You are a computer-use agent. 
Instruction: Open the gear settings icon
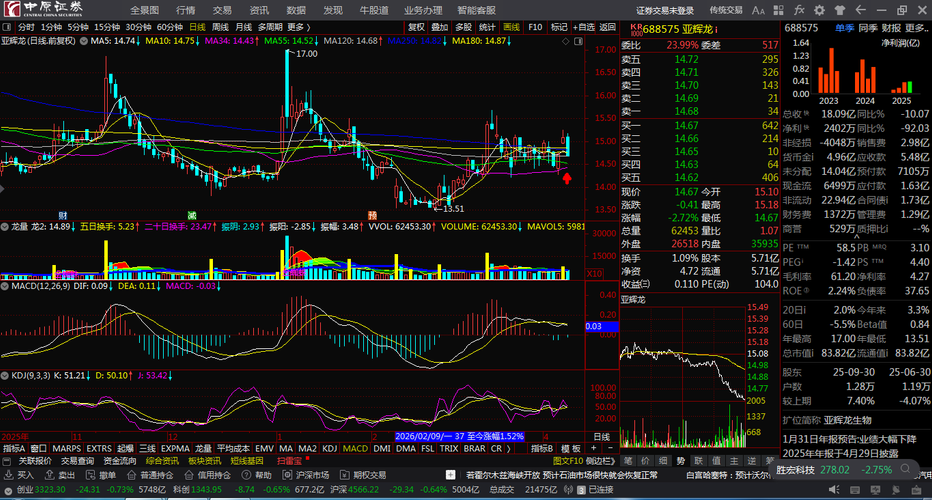[820, 10]
